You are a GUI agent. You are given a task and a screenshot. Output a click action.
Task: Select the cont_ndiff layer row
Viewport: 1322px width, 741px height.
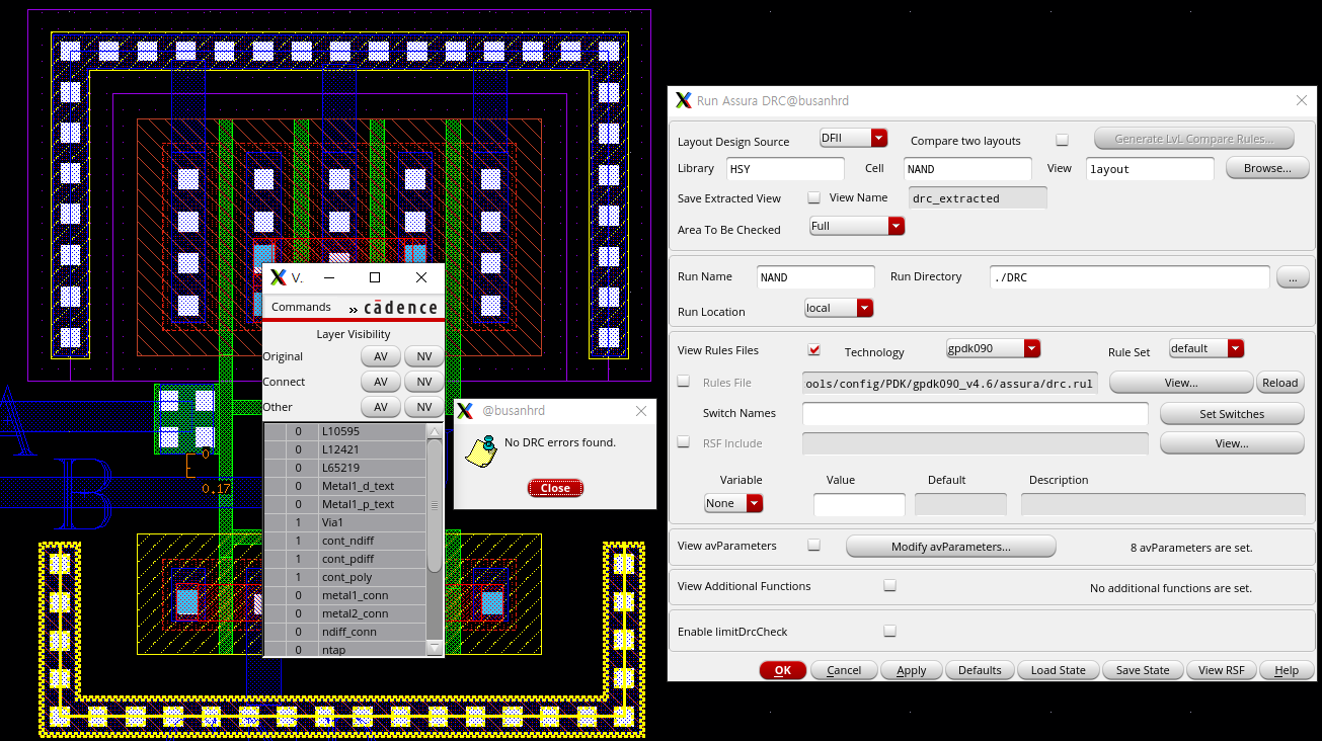click(344, 540)
